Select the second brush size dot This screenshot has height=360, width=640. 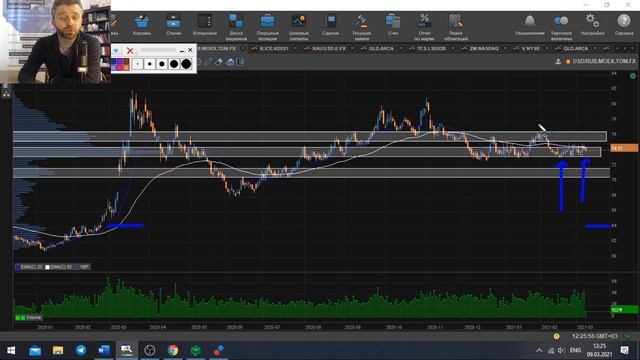click(x=150, y=64)
